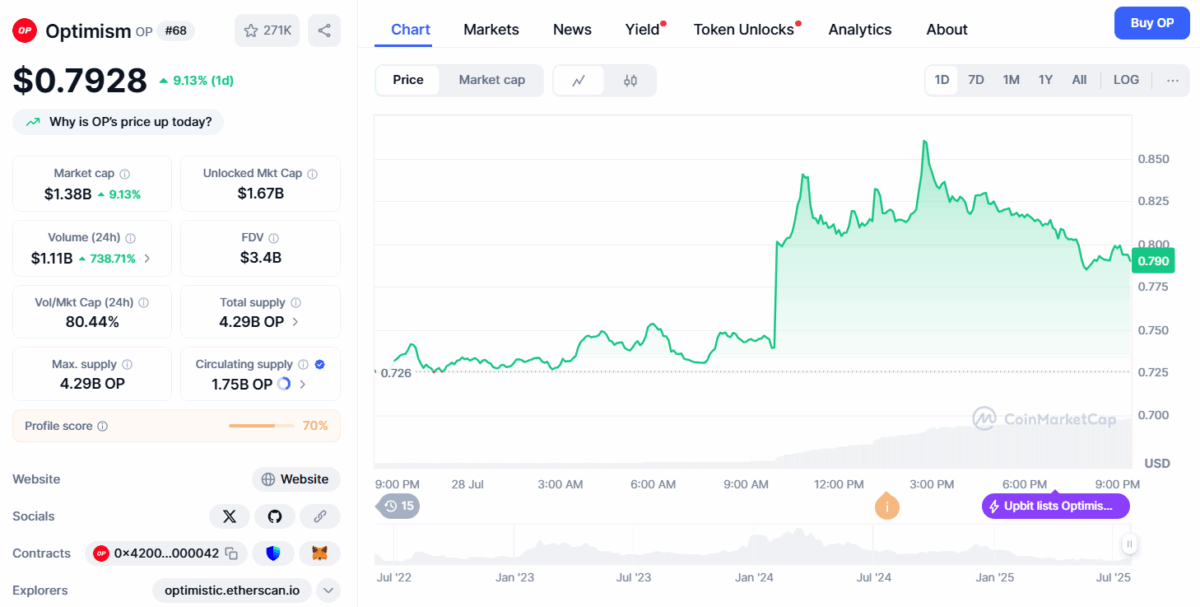Grab the timeline range handle on mini chart

(x=1129, y=544)
